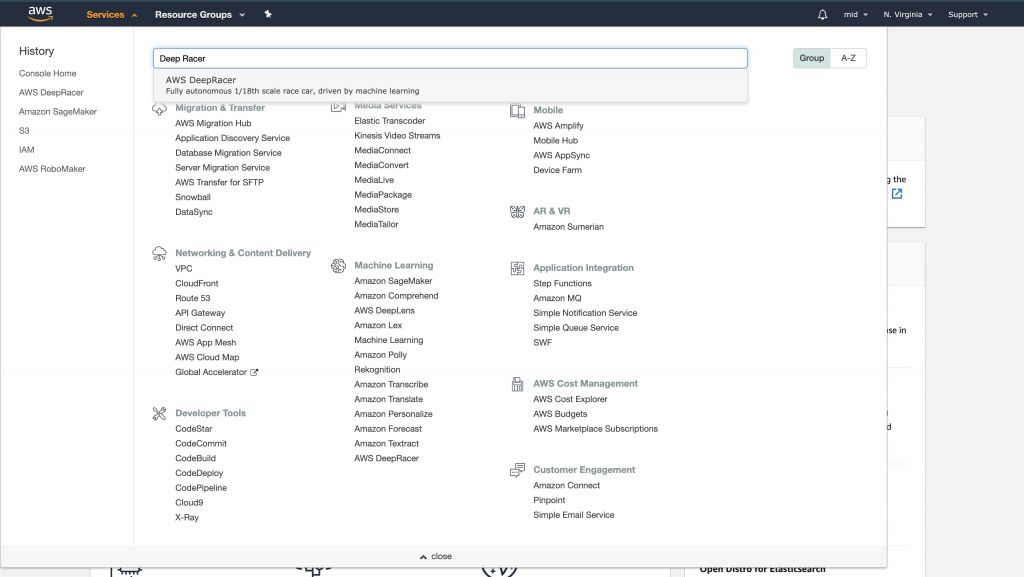1024x577 pixels.
Task: Open Amazon Polly service
Action: click(x=381, y=355)
